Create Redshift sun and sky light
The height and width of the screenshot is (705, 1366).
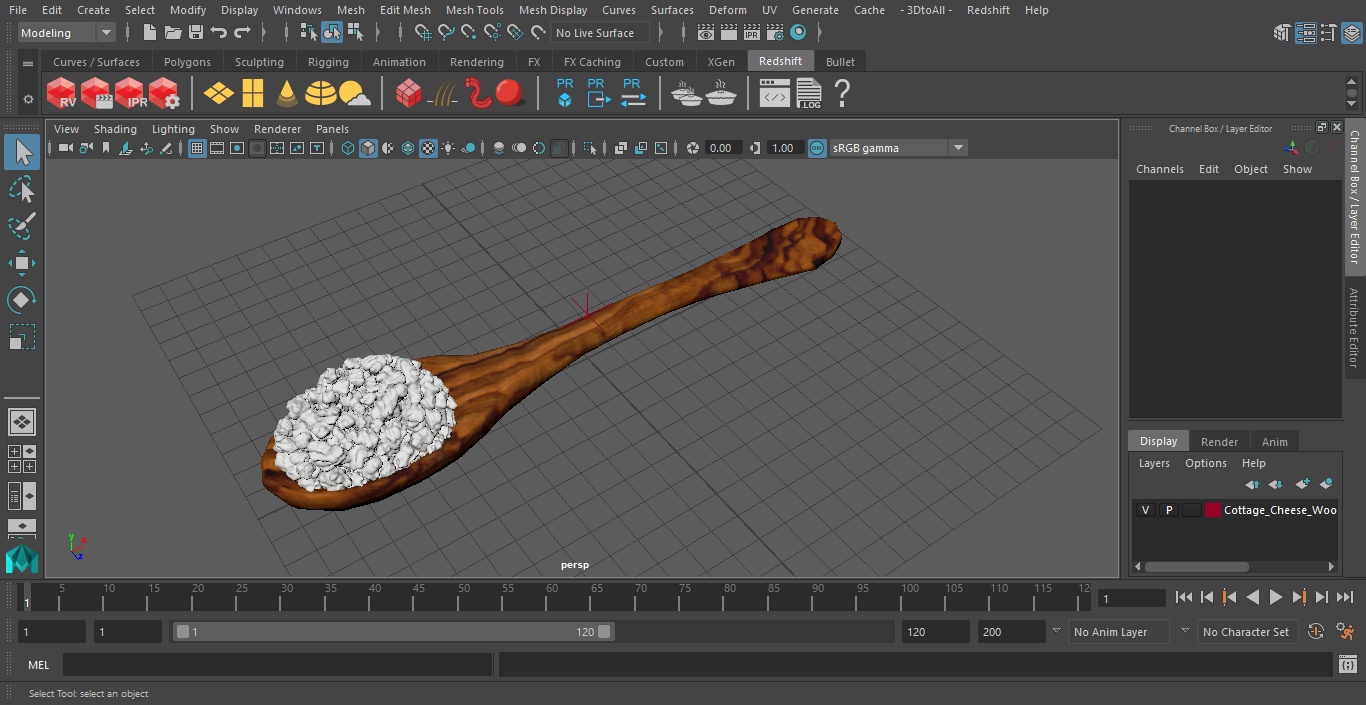(x=355, y=94)
